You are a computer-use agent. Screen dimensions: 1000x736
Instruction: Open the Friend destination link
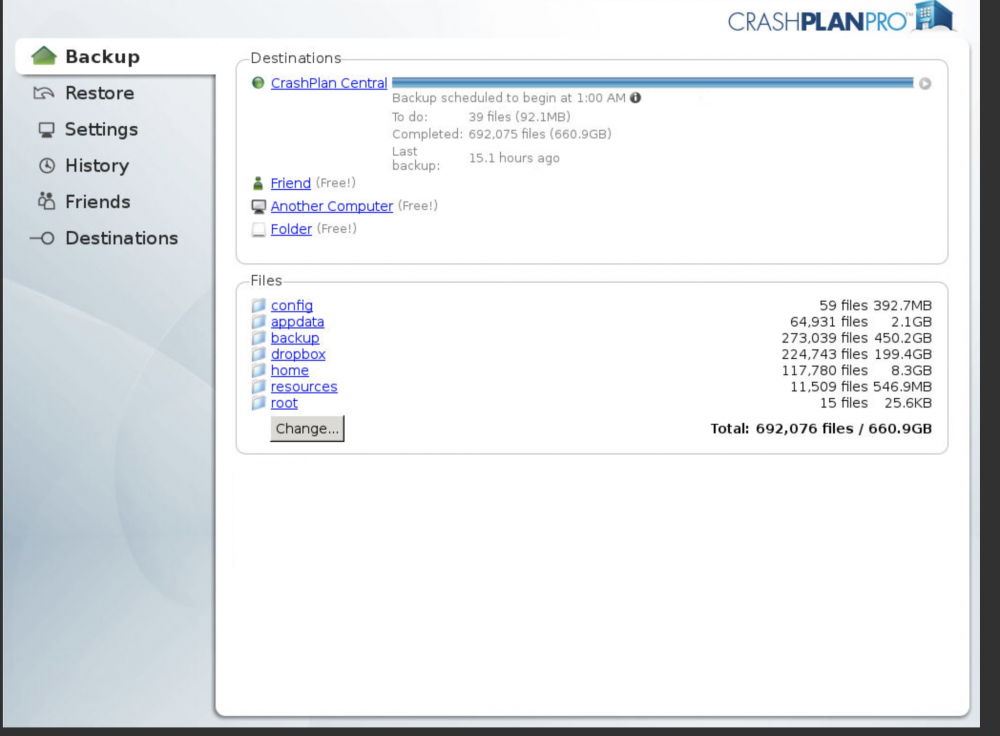[291, 183]
